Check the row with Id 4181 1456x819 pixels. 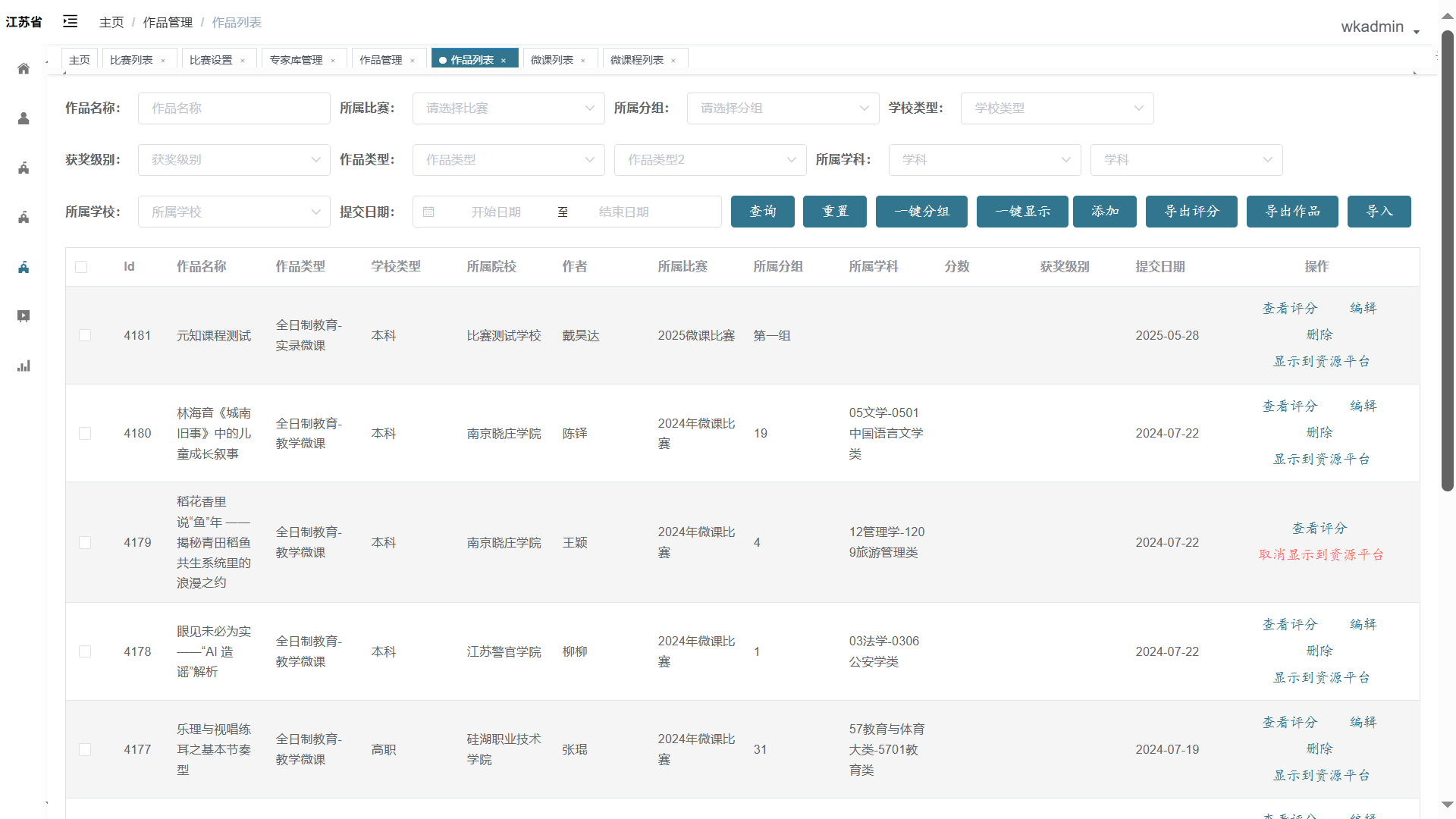click(85, 335)
